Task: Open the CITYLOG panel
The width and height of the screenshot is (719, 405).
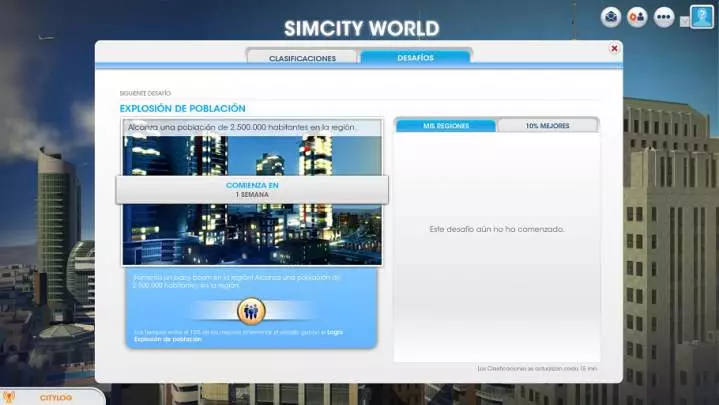Action: point(56,398)
